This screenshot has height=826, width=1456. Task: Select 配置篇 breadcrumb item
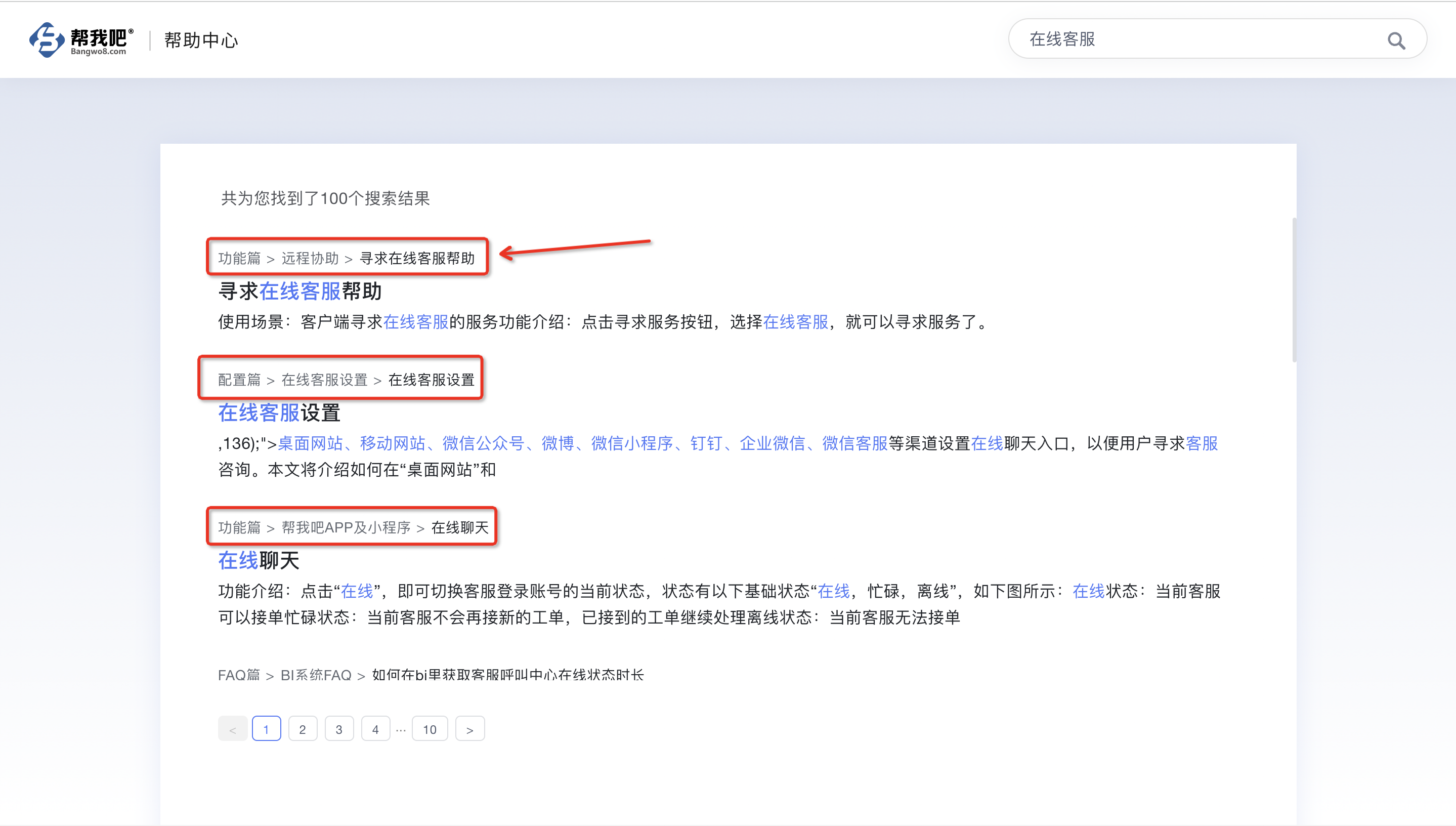(x=239, y=380)
